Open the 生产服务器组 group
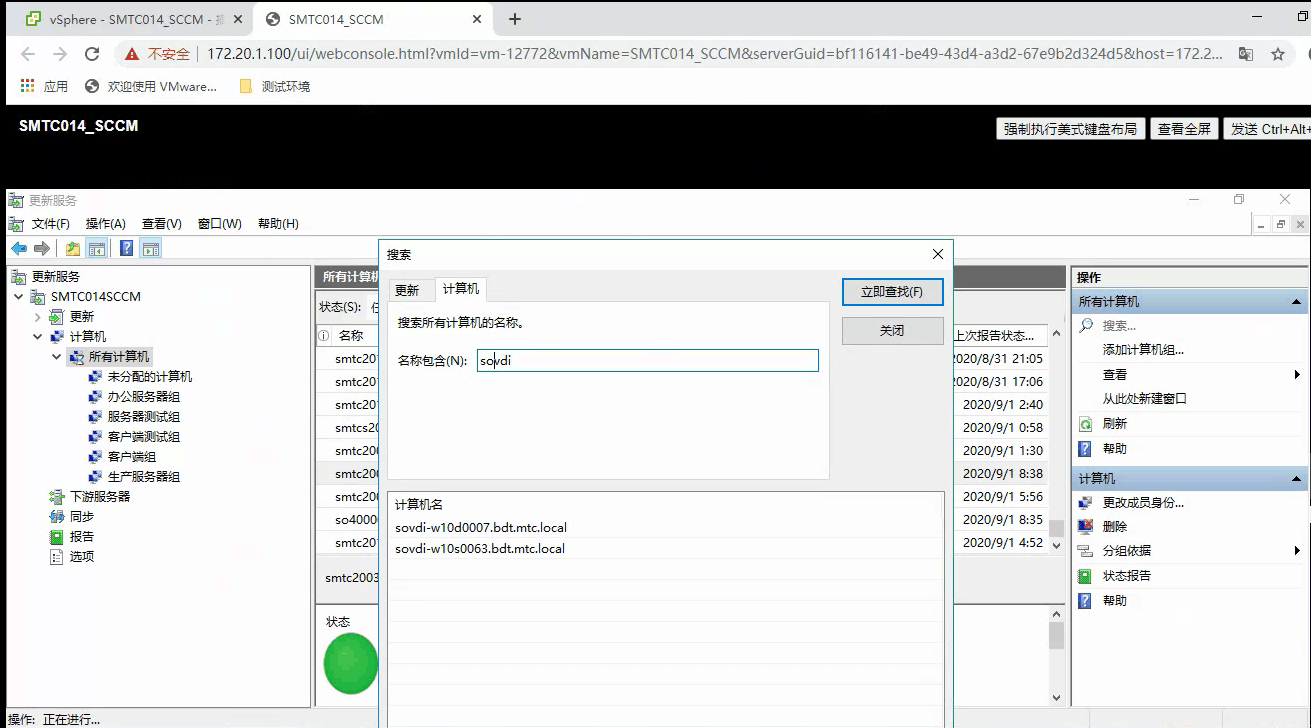The height and width of the screenshot is (728, 1311). 143,476
